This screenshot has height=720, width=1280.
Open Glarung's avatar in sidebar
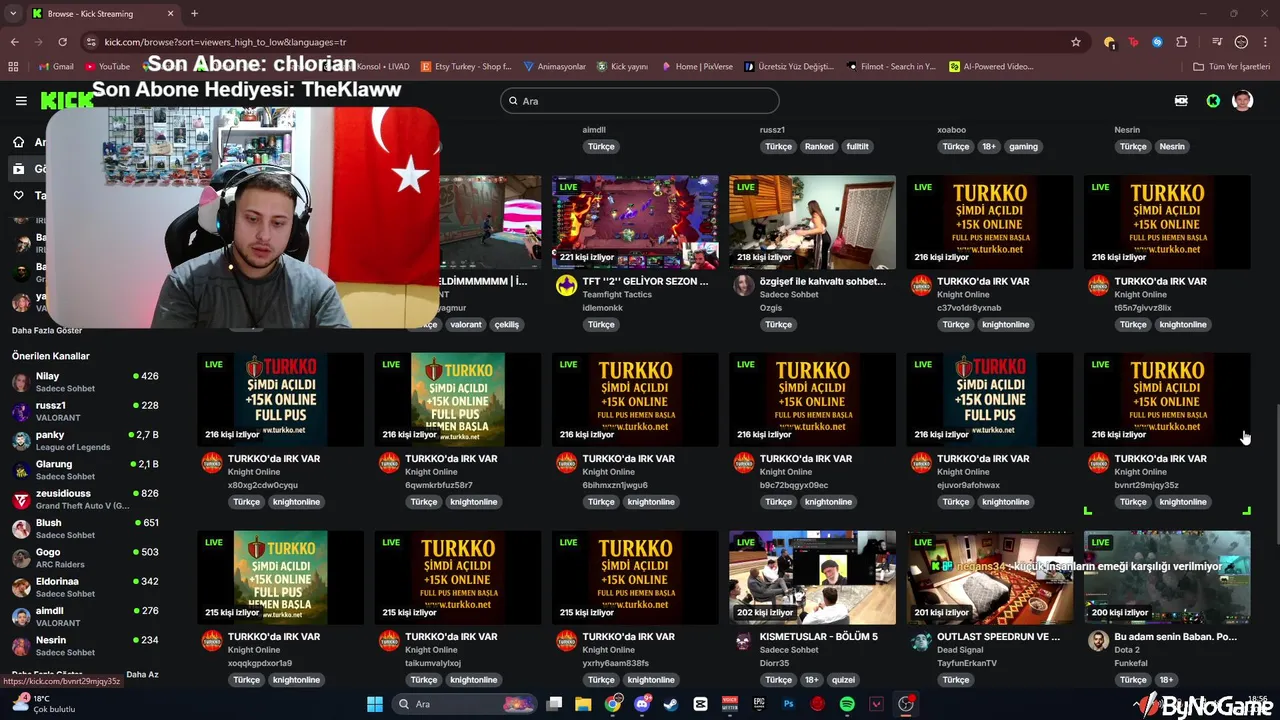click(20, 470)
